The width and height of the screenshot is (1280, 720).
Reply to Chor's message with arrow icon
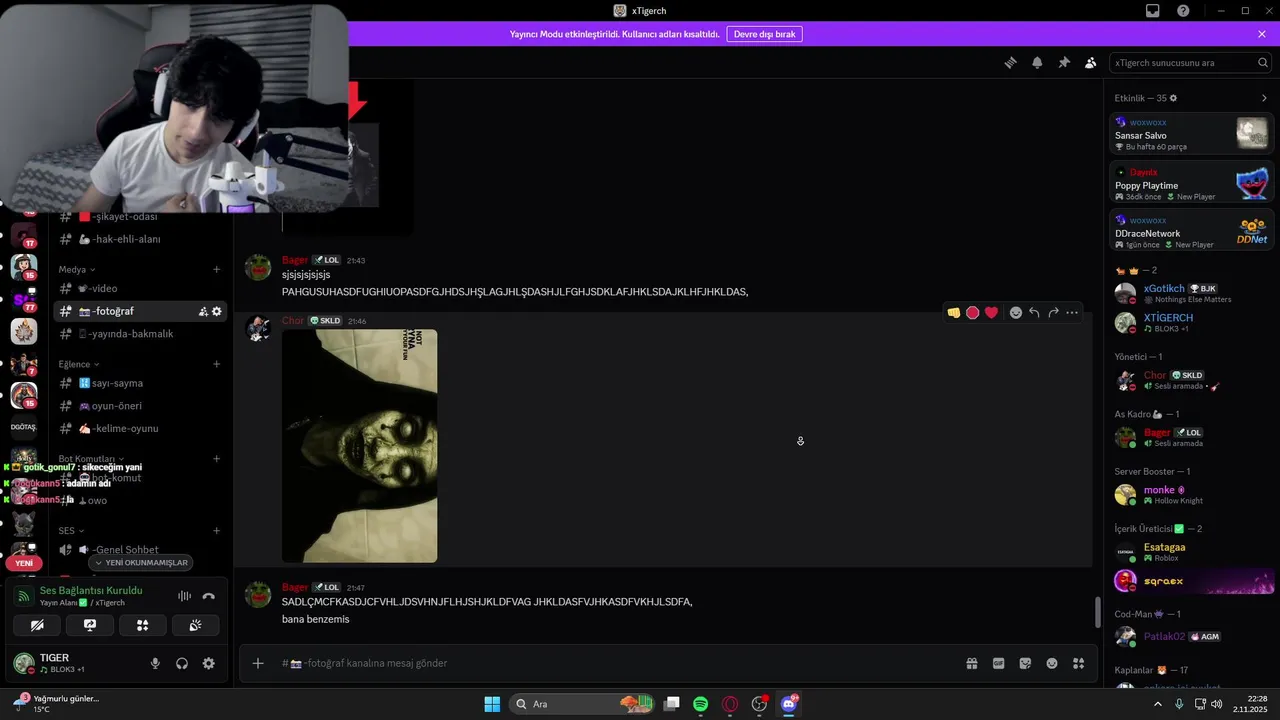[1034, 313]
